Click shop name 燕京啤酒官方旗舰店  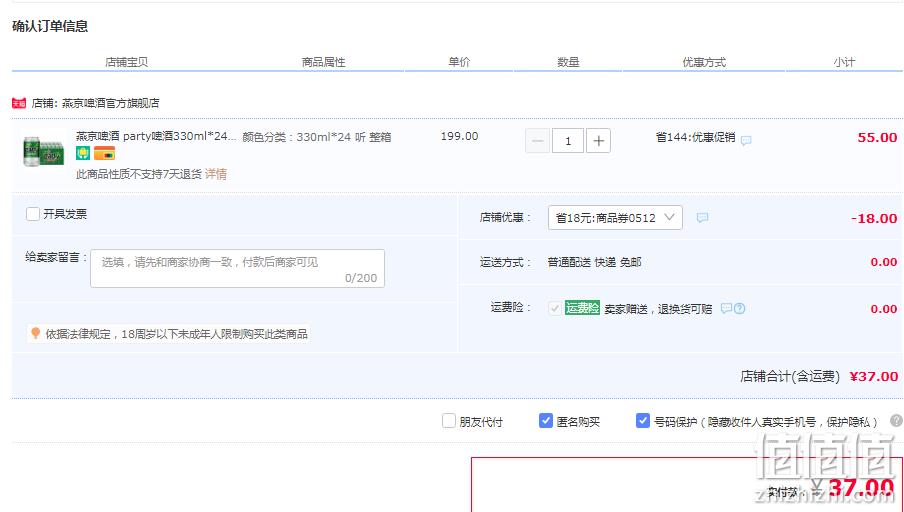click(111, 103)
